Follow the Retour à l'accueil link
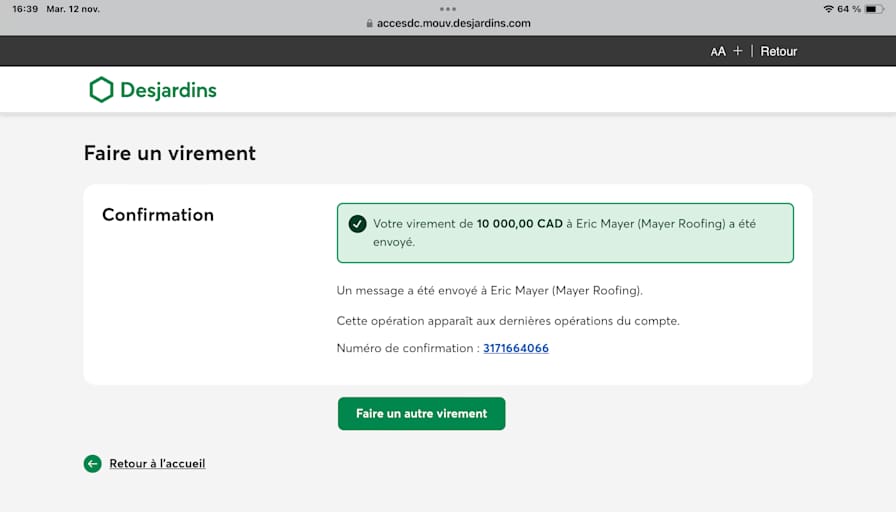This screenshot has height=512, width=896. click(x=157, y=464)
